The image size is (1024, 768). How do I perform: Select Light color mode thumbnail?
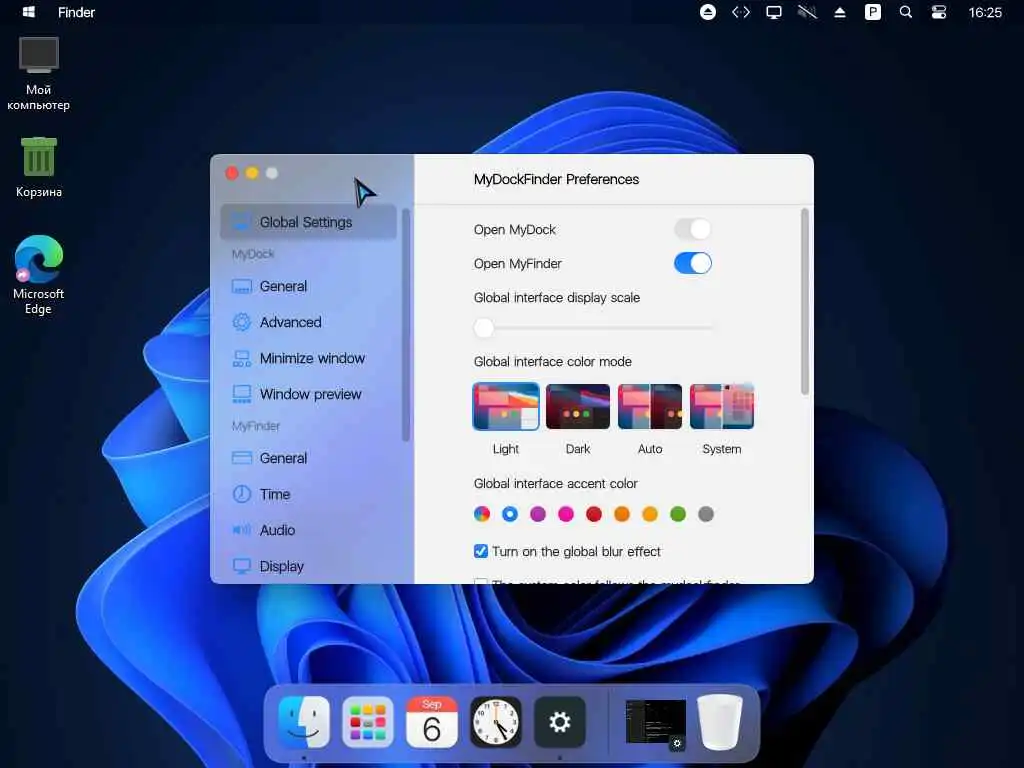[x=505, y=406]
